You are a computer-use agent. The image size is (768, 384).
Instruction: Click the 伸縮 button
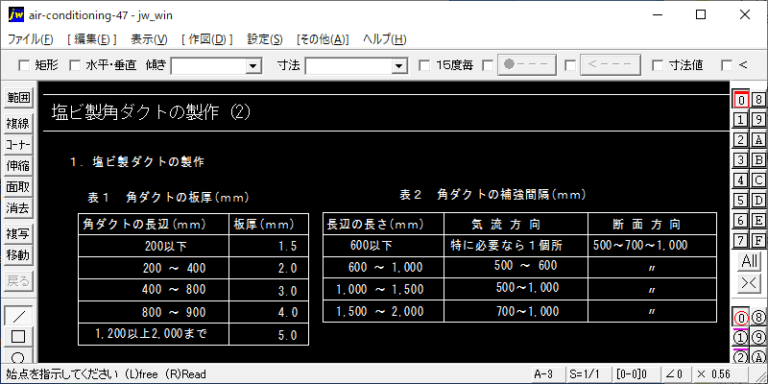pyautogui.click(x=18, y=166)
